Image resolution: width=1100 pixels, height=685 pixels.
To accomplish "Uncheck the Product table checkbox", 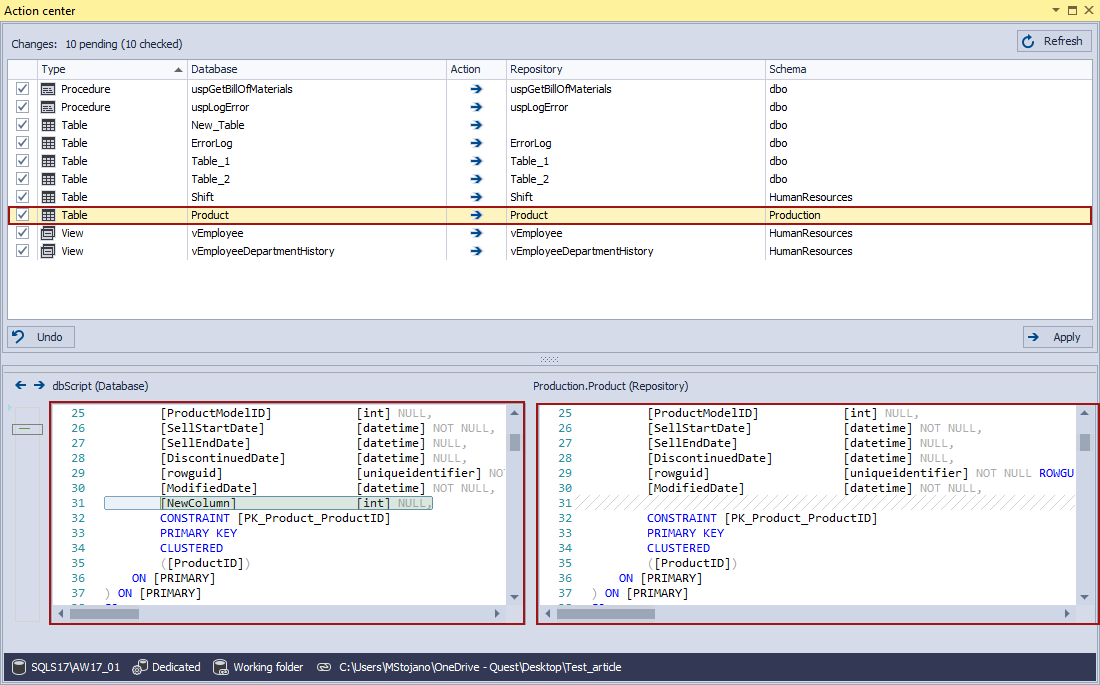I will tap(22, 215).
